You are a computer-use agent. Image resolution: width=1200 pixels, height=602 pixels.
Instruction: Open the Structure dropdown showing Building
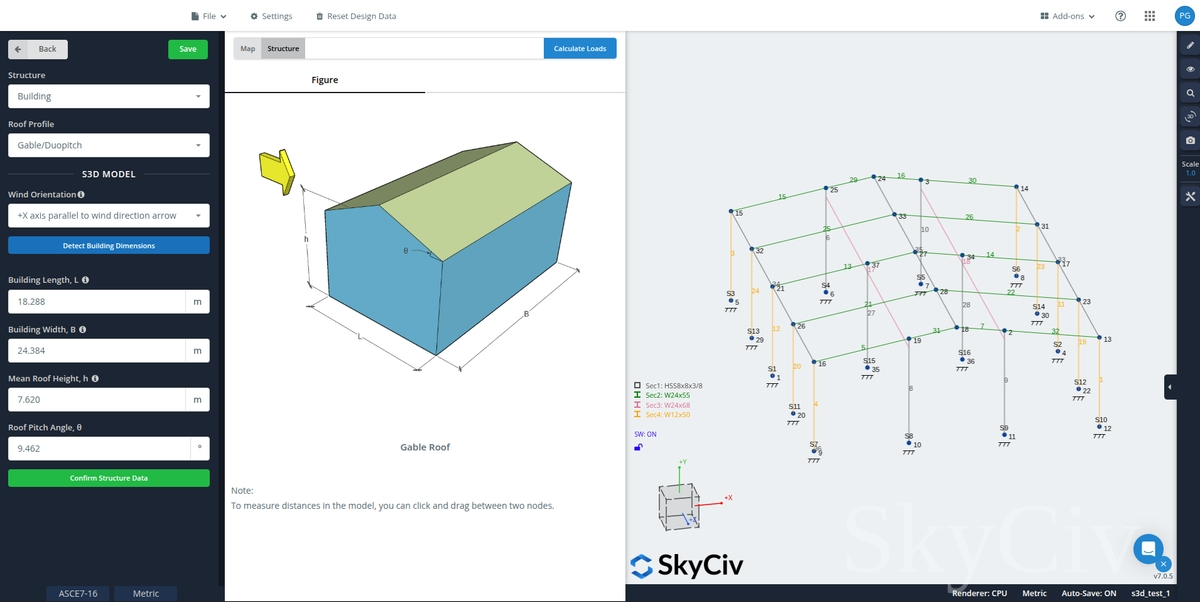pyautogui.click(x=108, y=96)
